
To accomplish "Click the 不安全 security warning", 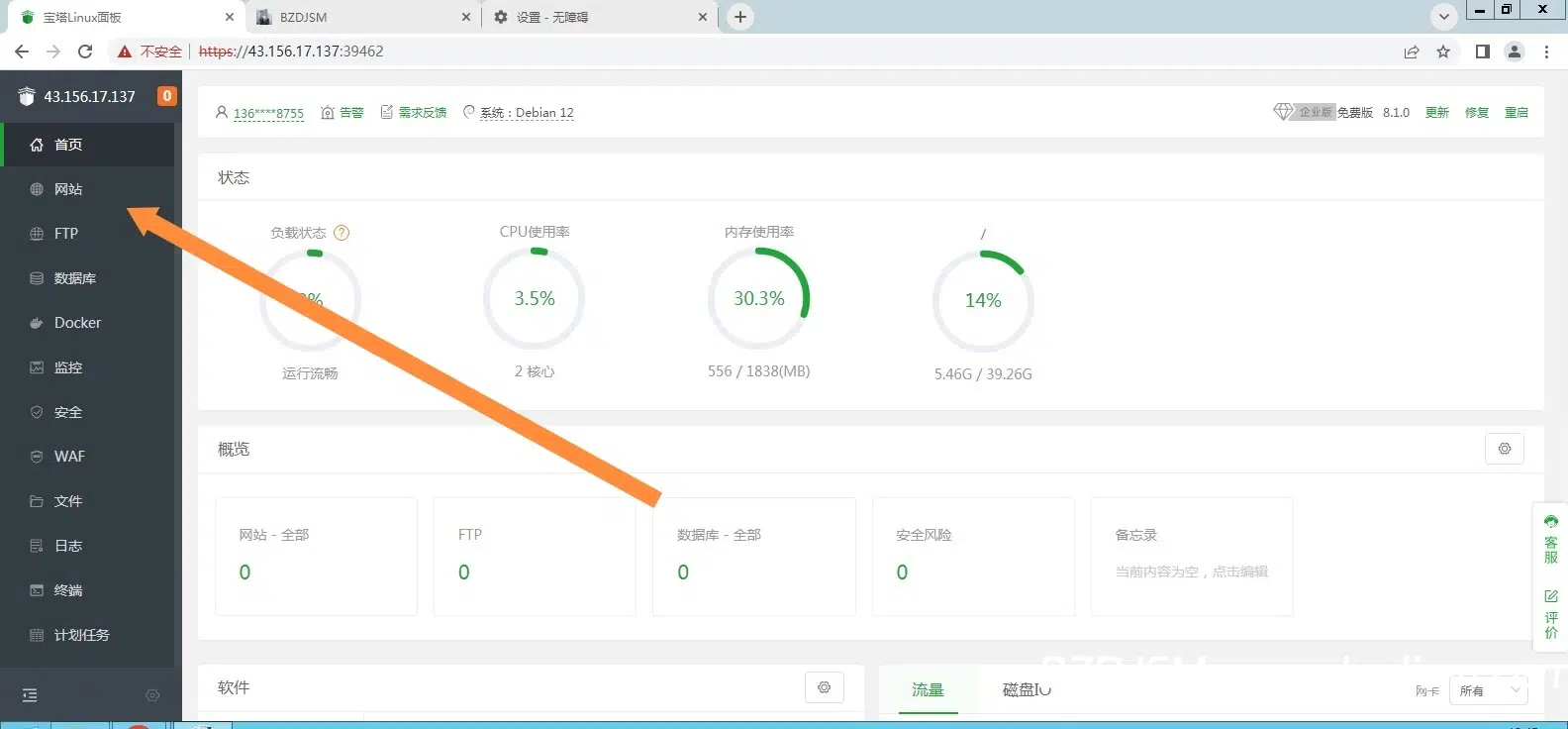I will (x=150, y=52).
